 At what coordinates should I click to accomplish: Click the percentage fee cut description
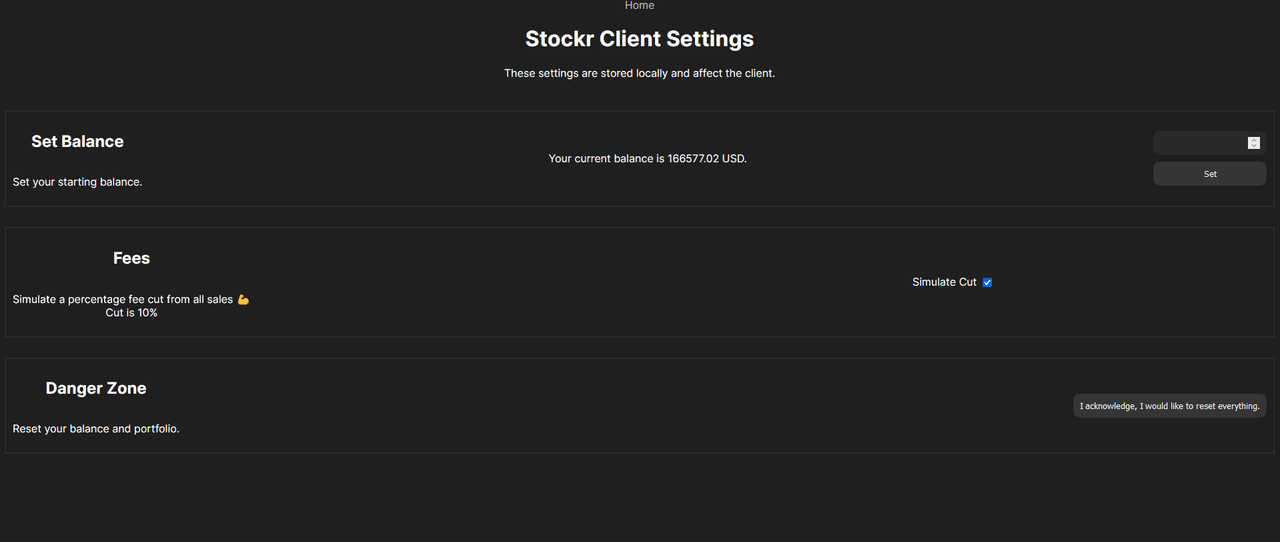tap(122, 300)
